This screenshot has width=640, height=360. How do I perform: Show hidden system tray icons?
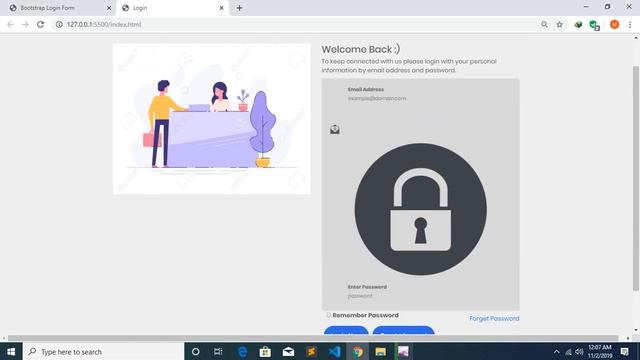click(x=556, y=351)
